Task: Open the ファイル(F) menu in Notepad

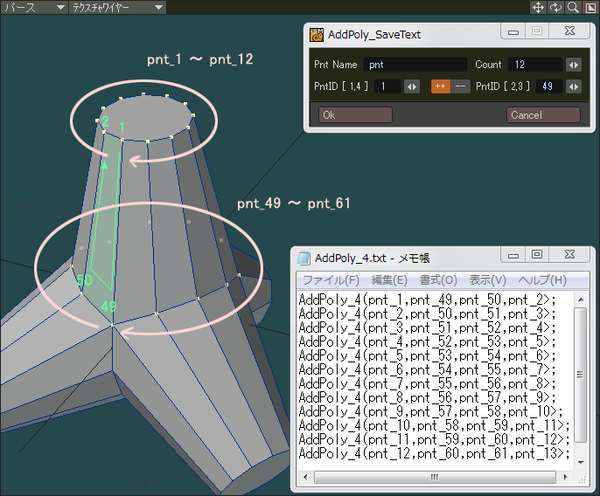Action: point(331,280)
